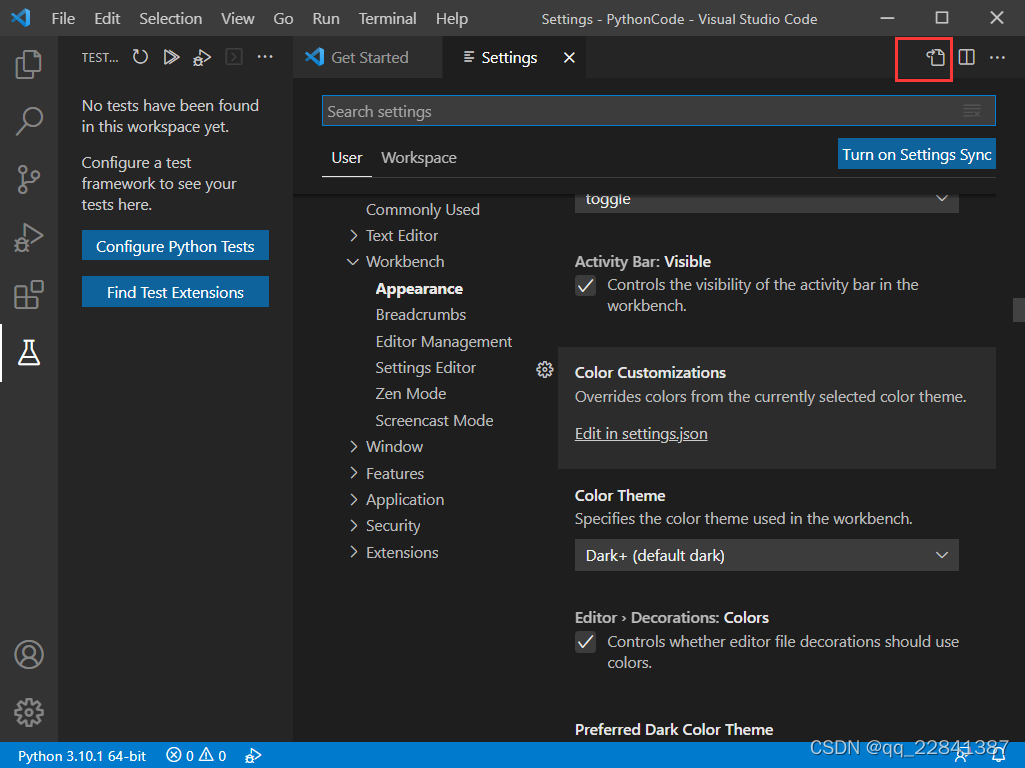Open the Terminal menu

point(387,18)
